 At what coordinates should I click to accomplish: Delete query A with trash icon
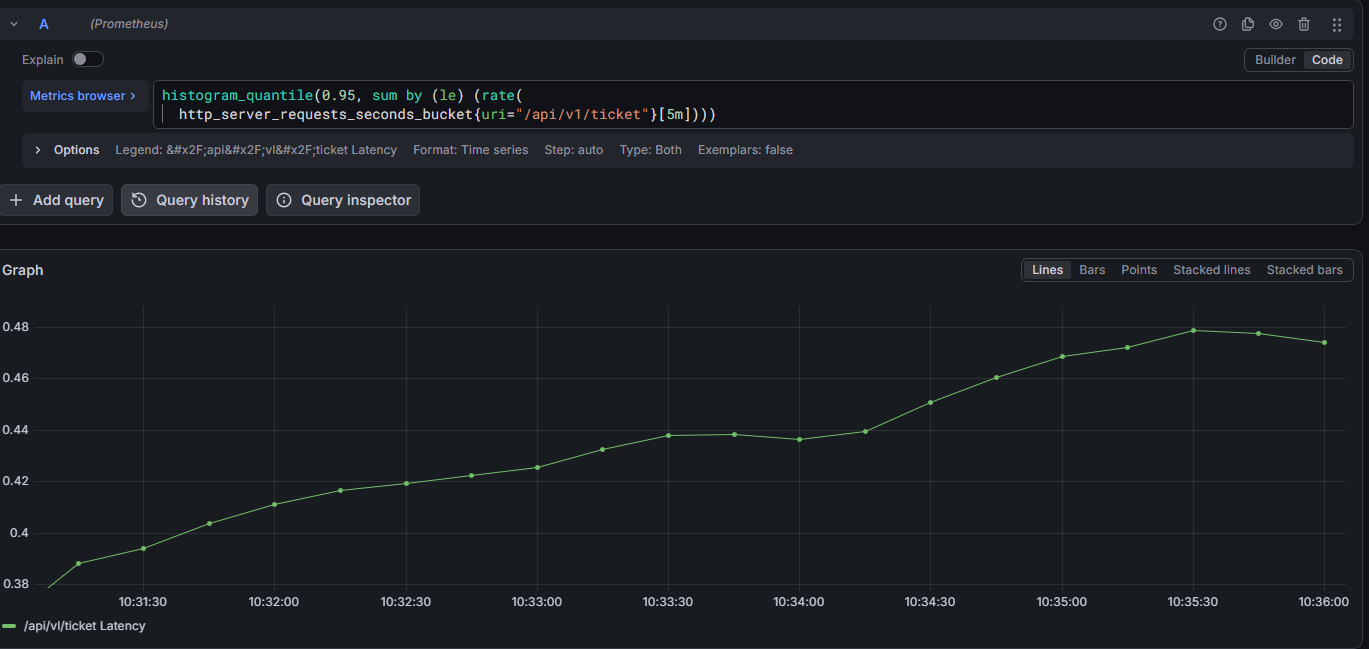coord(1304,24)
